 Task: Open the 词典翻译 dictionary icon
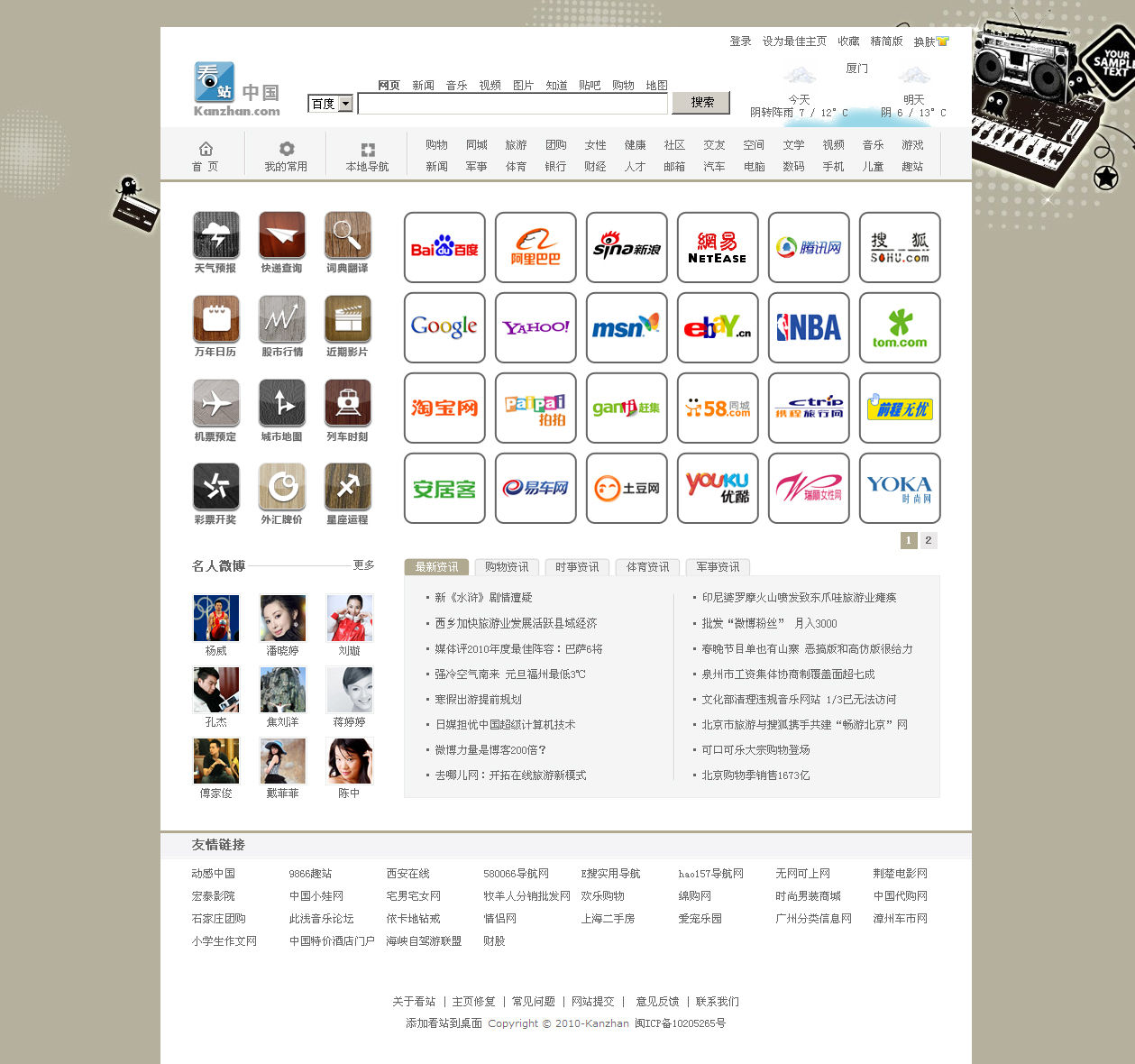click(x=347, y=235)
